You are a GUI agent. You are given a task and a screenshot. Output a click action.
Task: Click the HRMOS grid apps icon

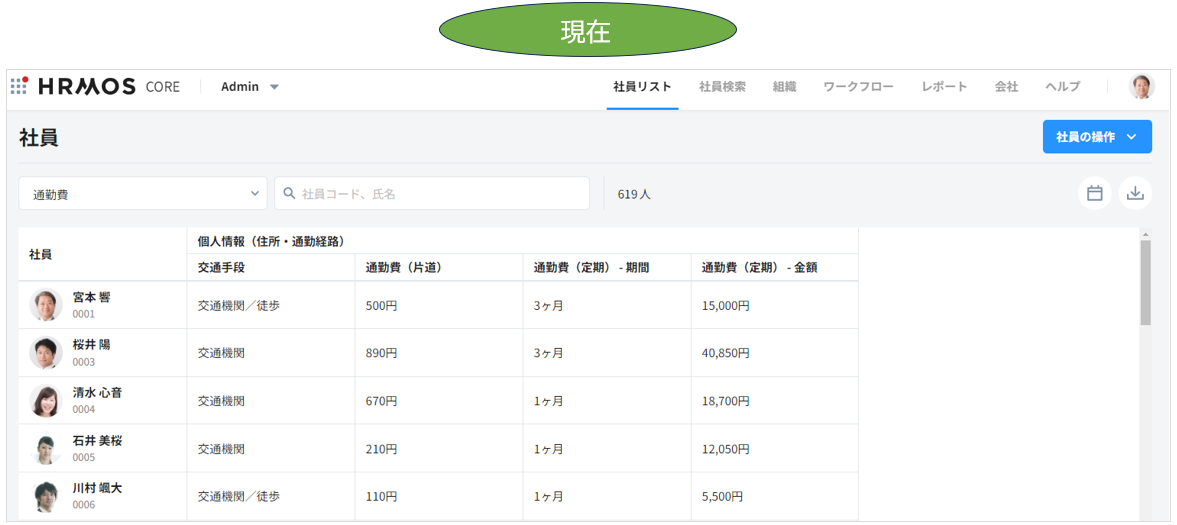(x=19, y=86)
